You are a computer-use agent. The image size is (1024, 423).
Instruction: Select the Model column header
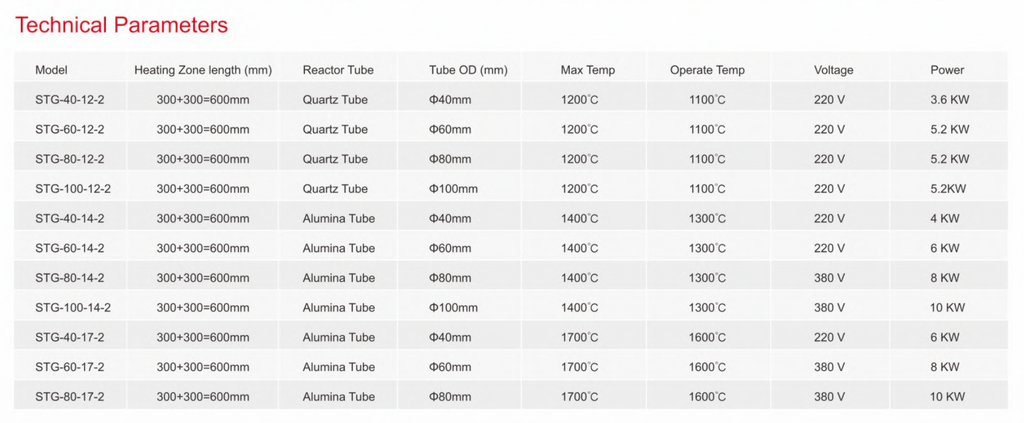tap(51, 70)
